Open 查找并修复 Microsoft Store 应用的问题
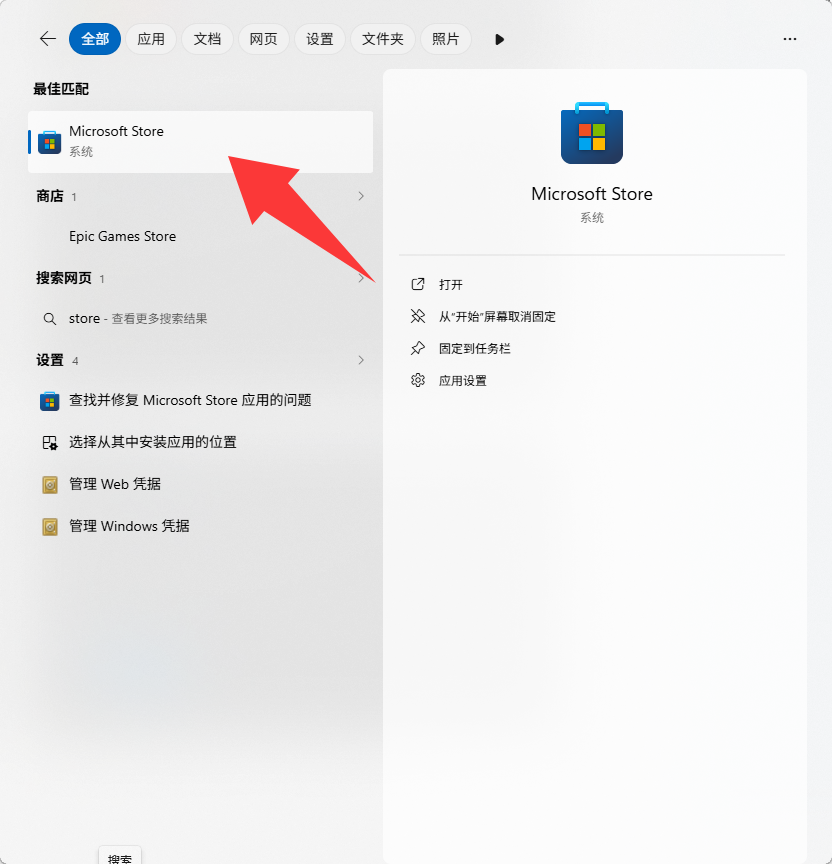 point(190,400)
